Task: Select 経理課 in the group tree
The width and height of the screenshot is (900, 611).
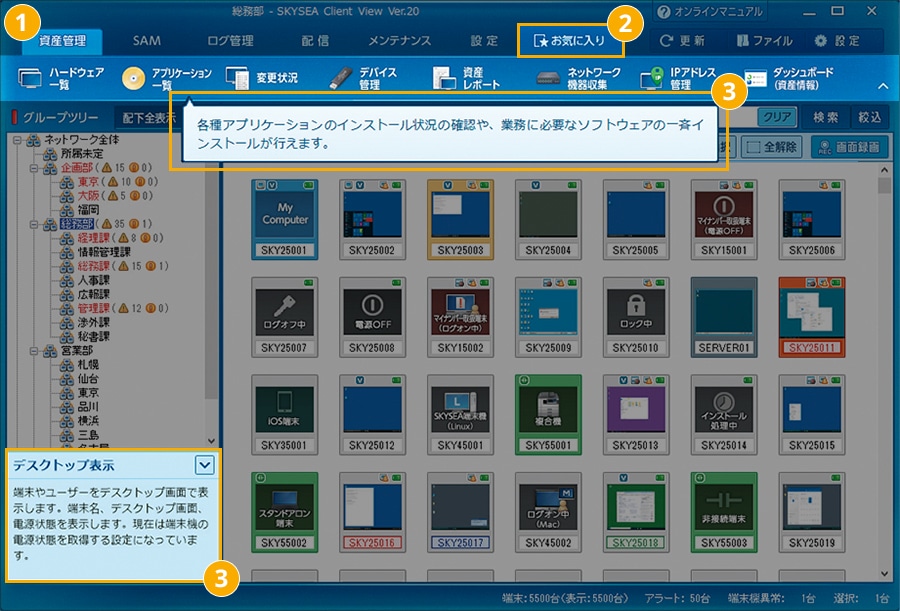Action: (93, 238)
